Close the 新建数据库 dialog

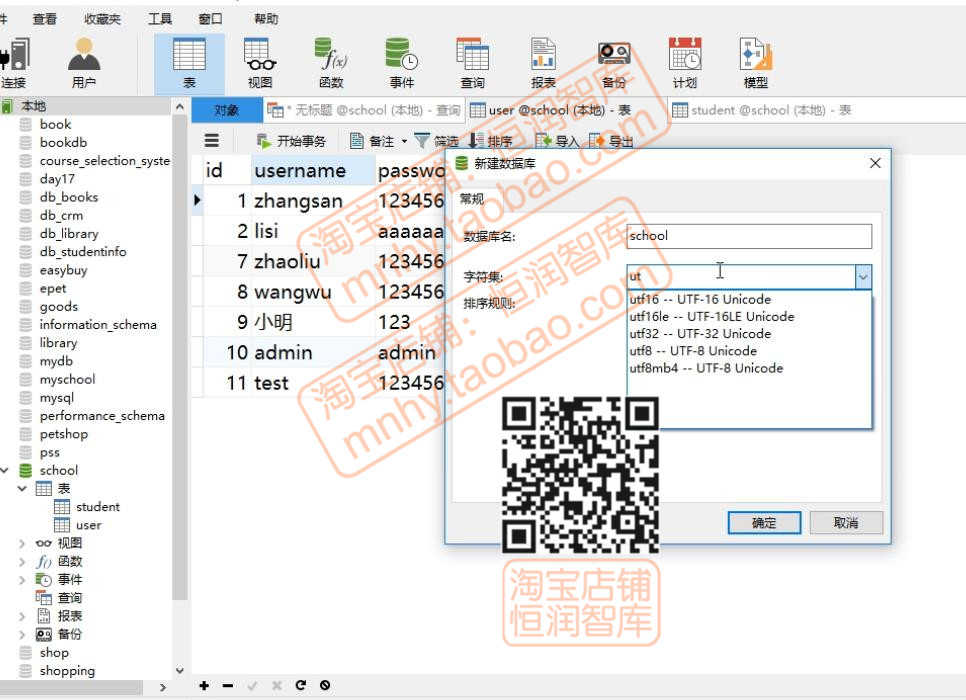point(875,163)
